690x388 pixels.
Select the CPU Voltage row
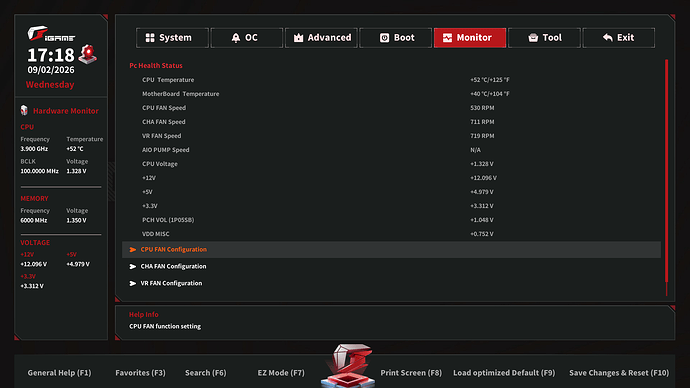pos(391,164)
